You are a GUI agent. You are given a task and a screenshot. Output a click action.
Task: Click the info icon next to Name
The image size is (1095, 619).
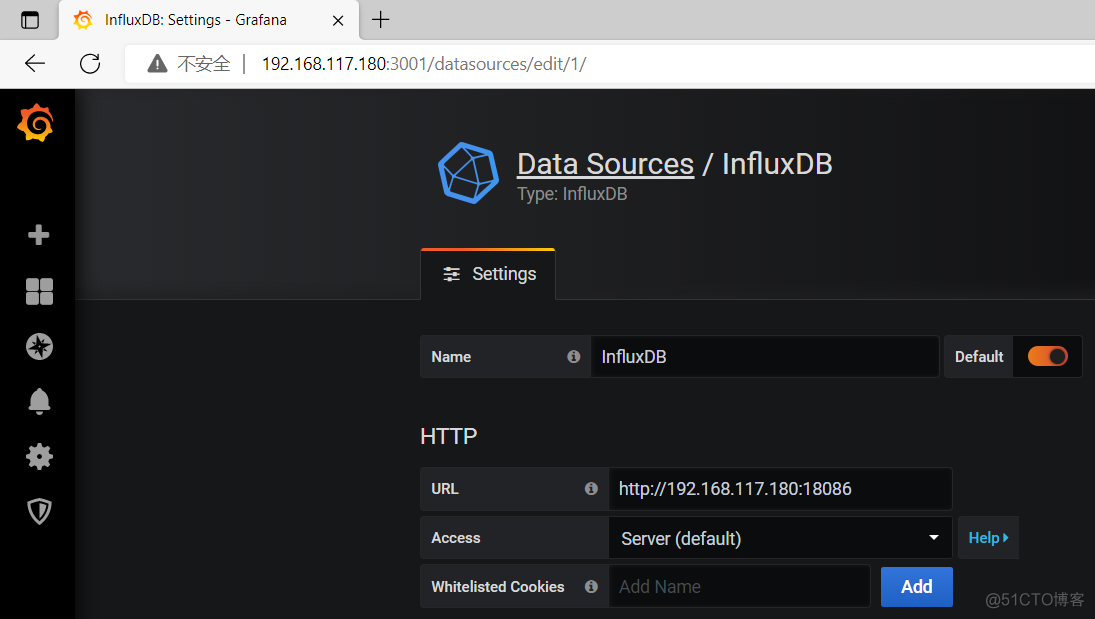click(573, 357)
